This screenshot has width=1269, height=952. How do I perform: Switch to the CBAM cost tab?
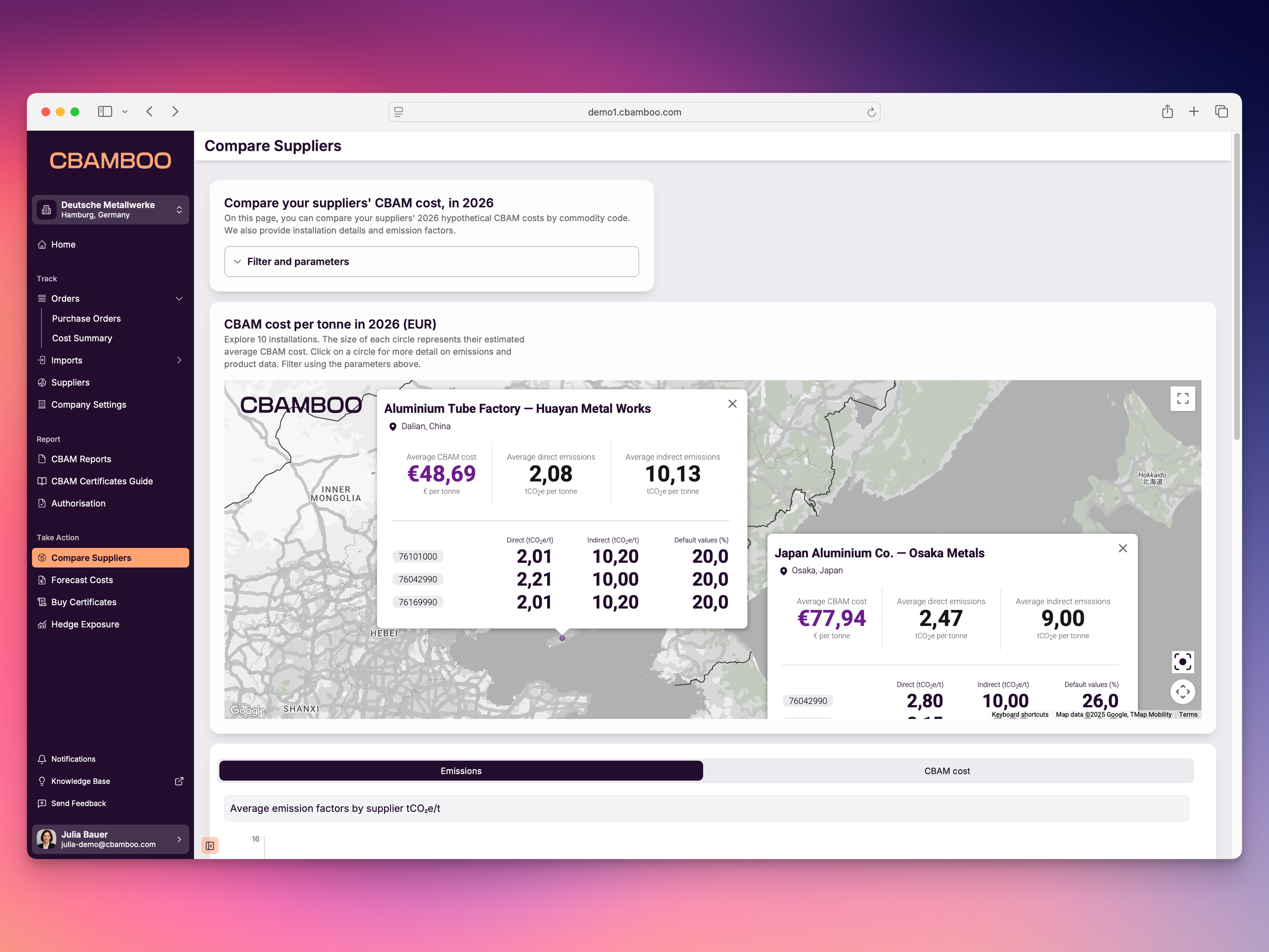[x=947, y=771]
